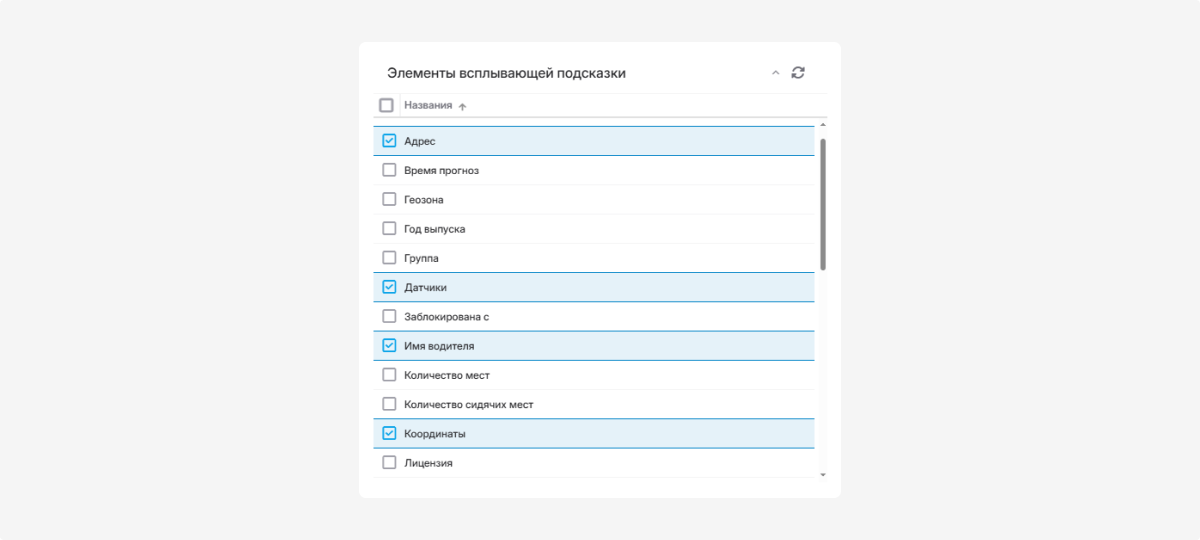Click the Названия column header
The width and height of the screenshot is (1200, 540).
point(428,105)
